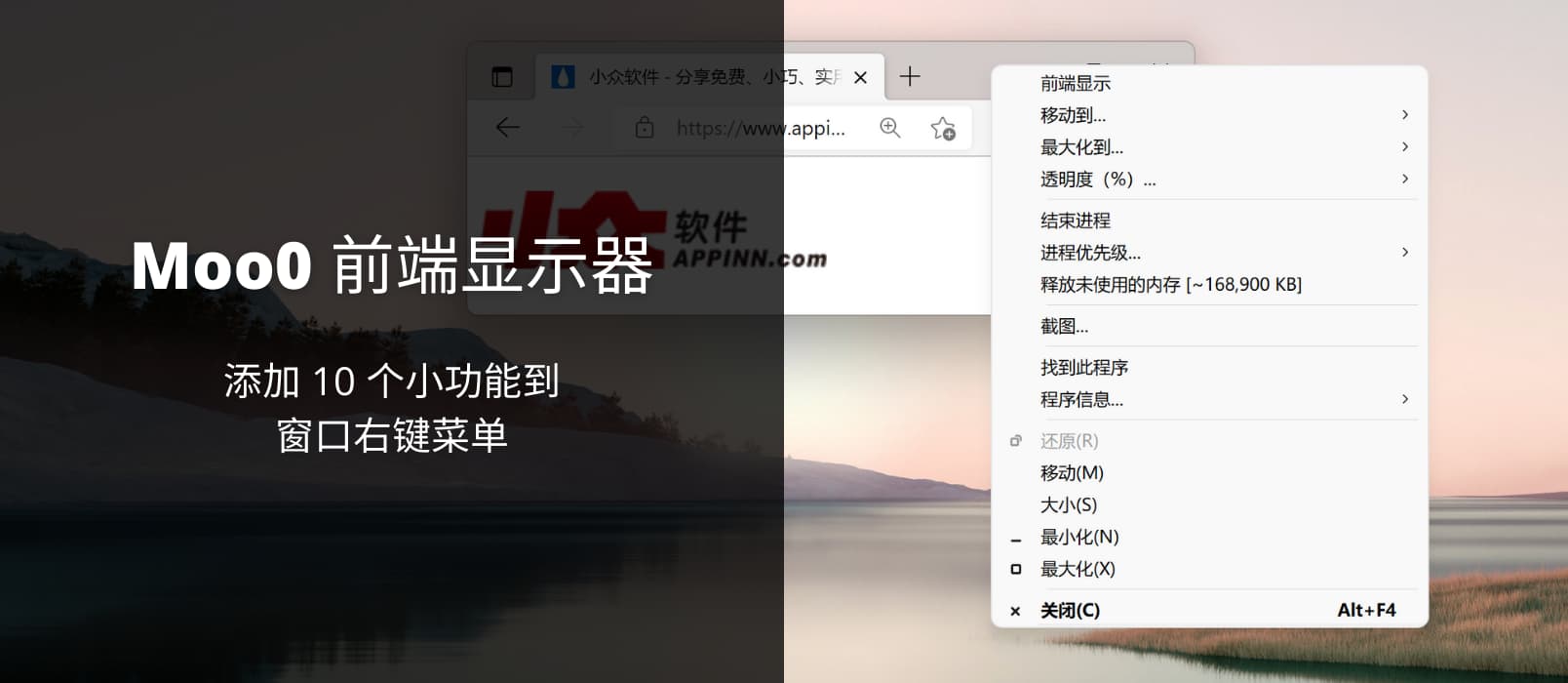This screenshot has height=683, width=1568.
Task: Open 程序信息... menu entry
Action: 1209,400
